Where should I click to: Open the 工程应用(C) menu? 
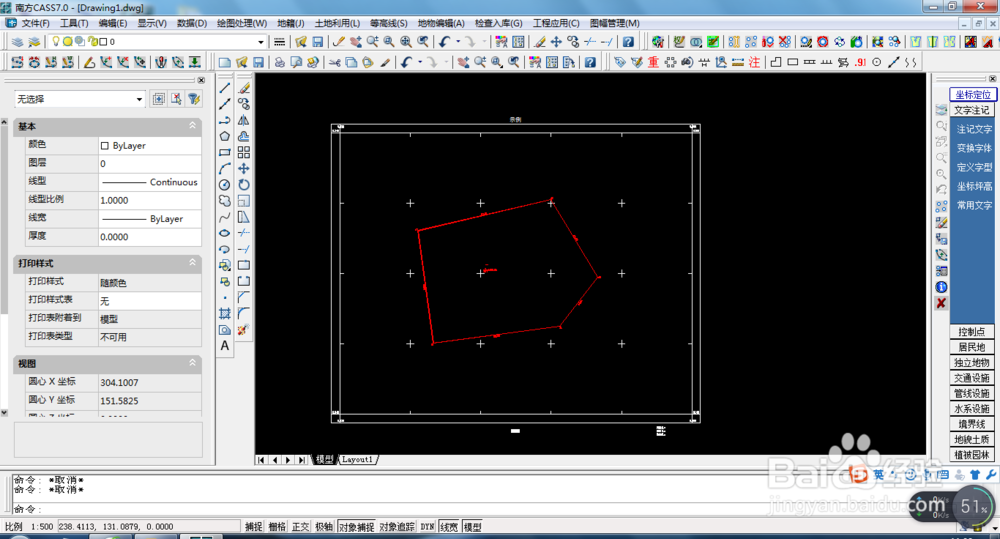(x=556, y=23)
